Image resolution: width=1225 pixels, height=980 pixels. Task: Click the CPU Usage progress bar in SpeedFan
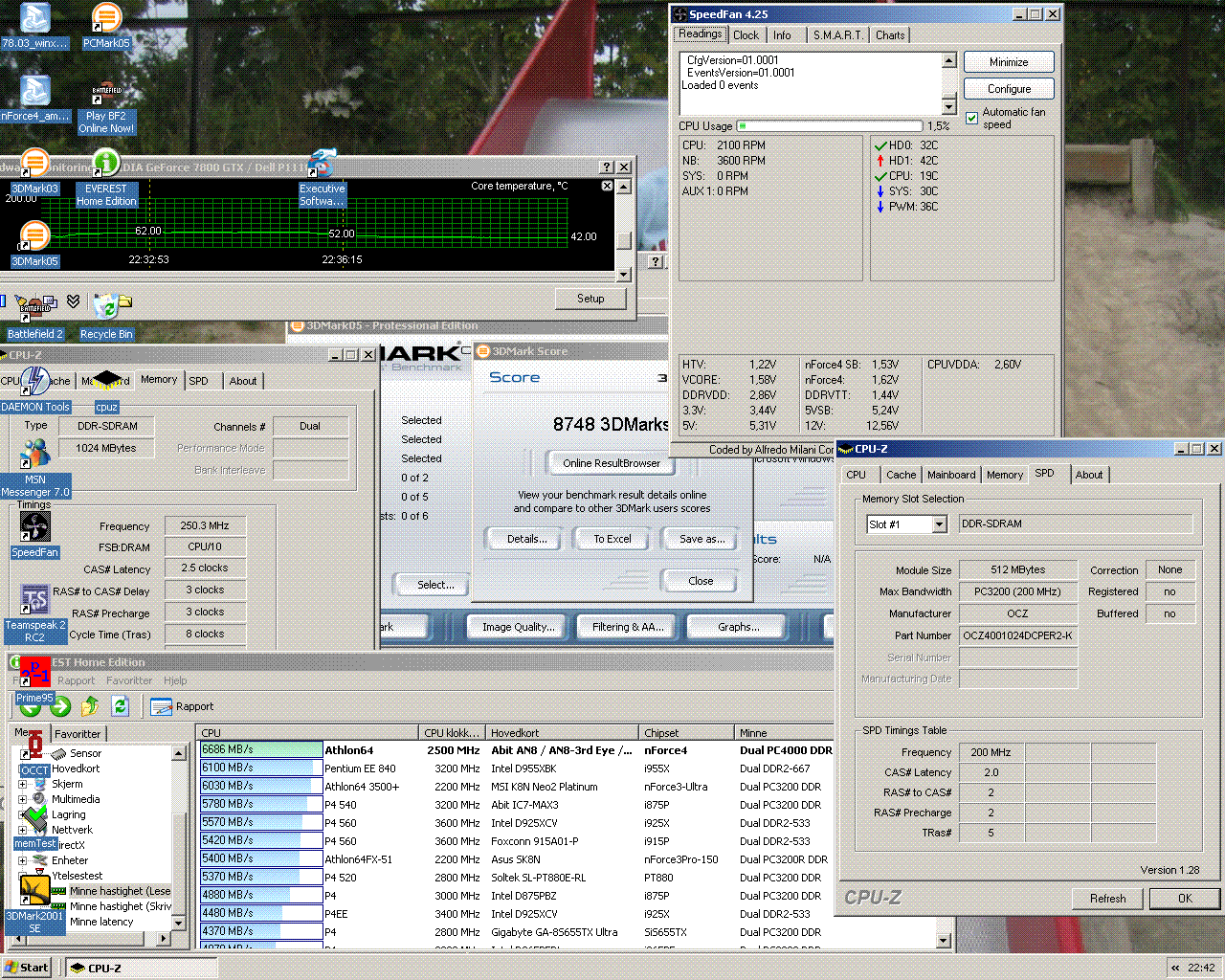tap(829, 125)
